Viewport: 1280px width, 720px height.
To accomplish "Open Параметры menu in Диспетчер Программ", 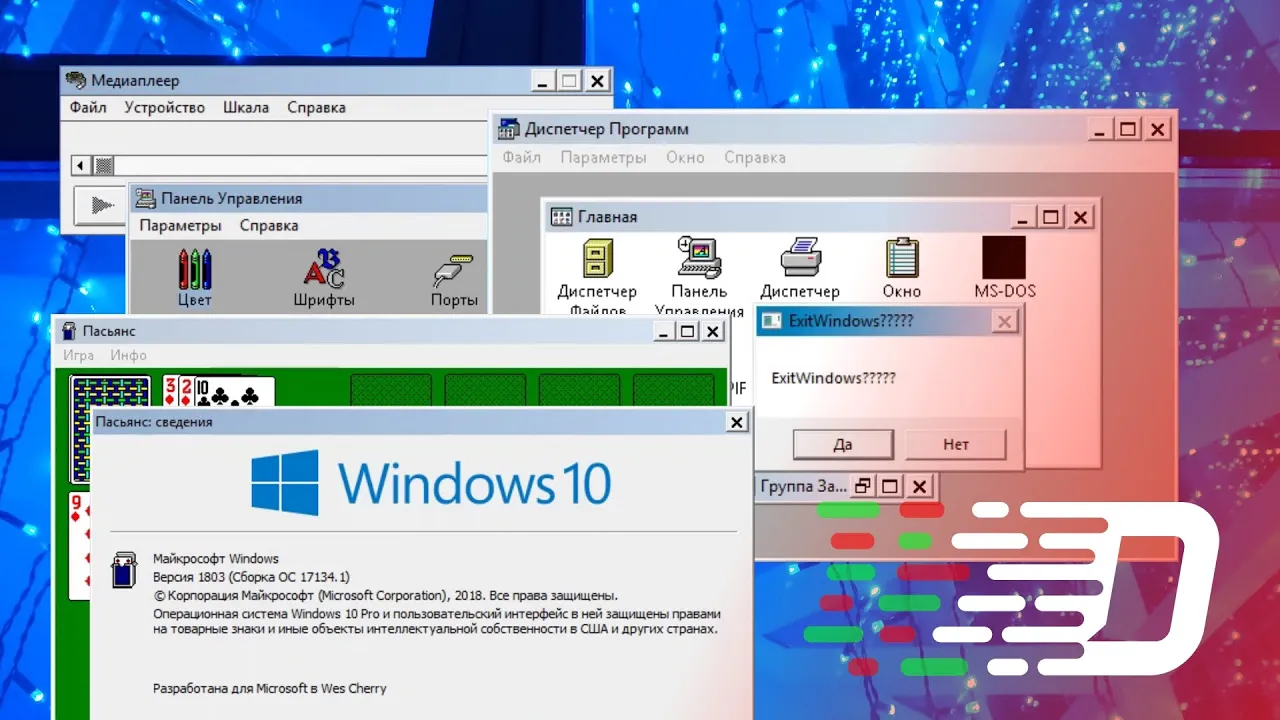I will (603, 157).
